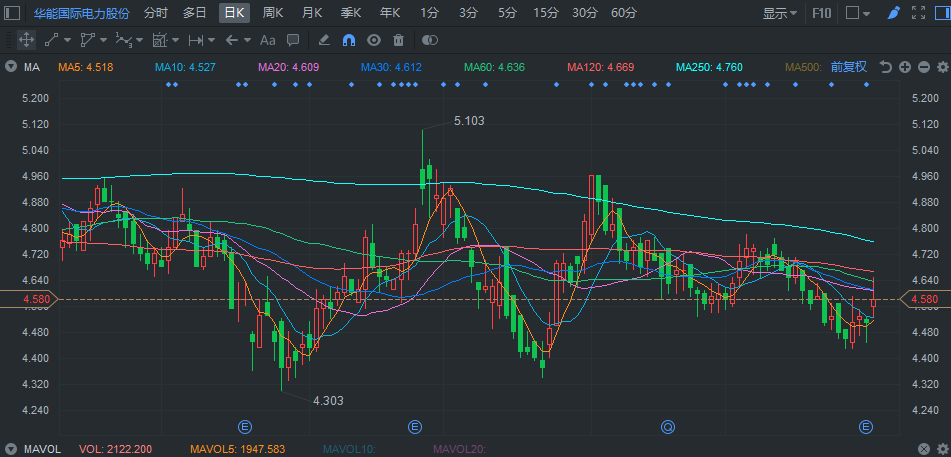Expand the MAVOL indicator menu arrow
The image size is (951, 457).
click(x=11, y=449)
